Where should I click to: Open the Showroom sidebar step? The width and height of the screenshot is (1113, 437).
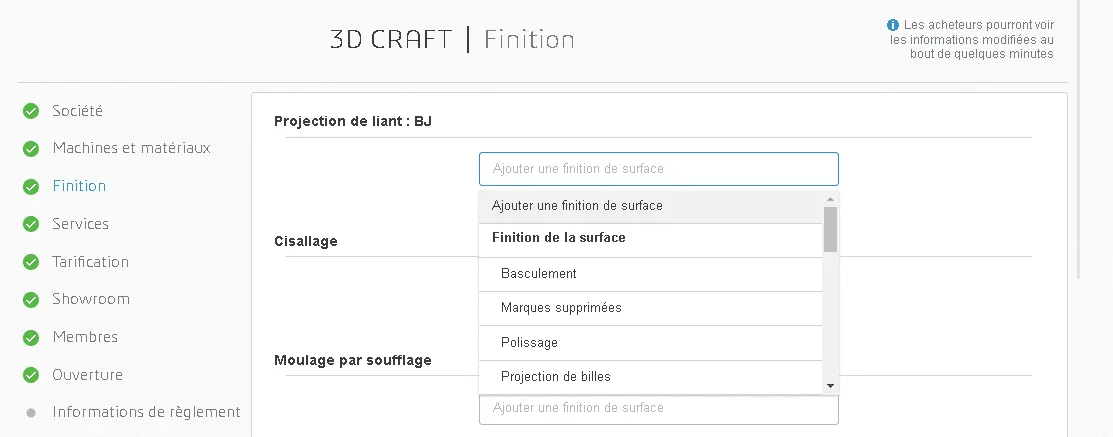91,299
